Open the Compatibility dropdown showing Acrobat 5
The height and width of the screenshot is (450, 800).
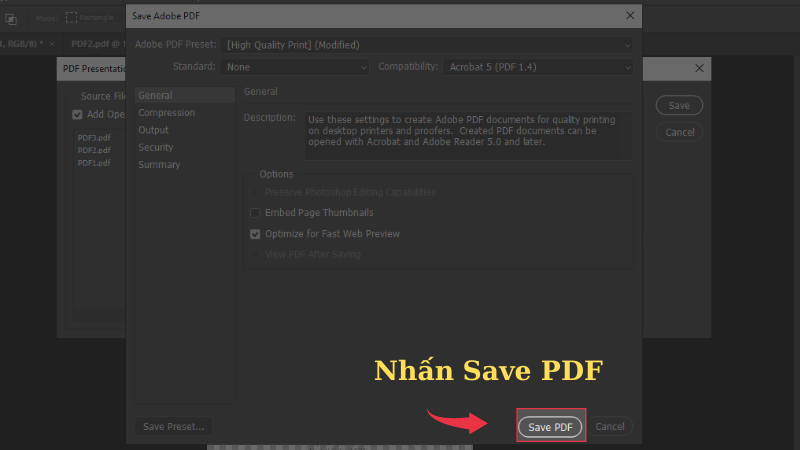click(x=538, y=67)
